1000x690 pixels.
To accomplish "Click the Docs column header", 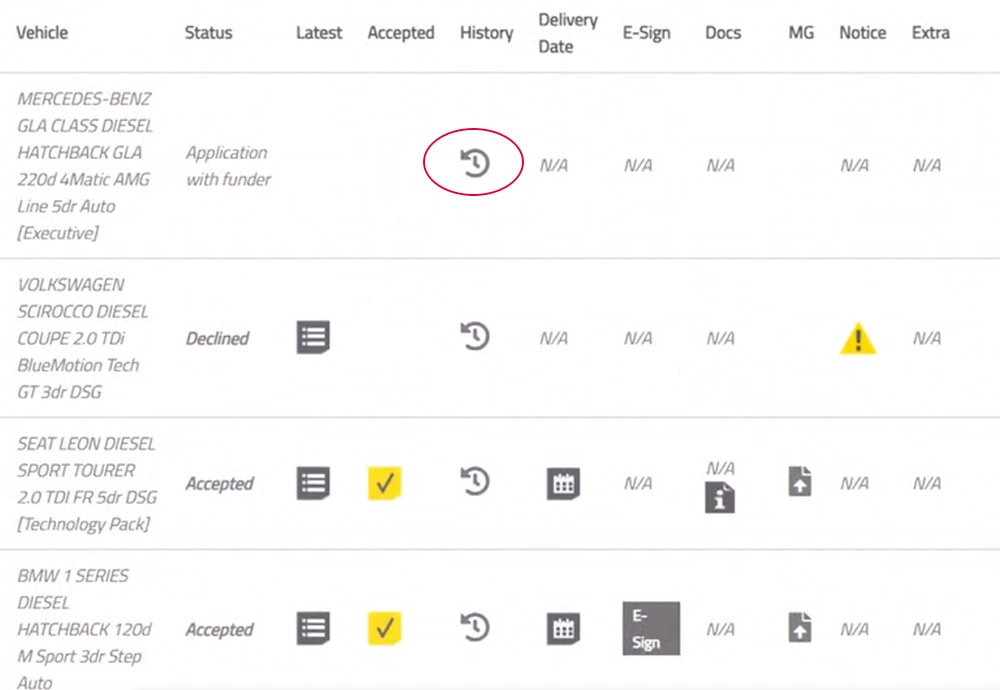I will point(723,33).
